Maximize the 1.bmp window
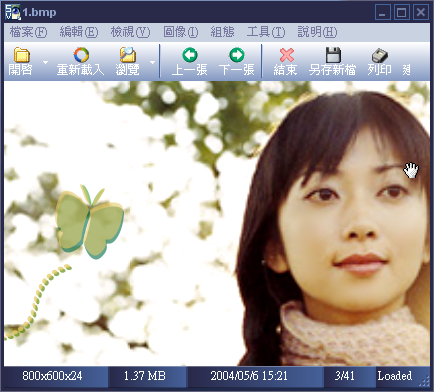Viewport: 434px width, 392px height. (x=402, y=13)
